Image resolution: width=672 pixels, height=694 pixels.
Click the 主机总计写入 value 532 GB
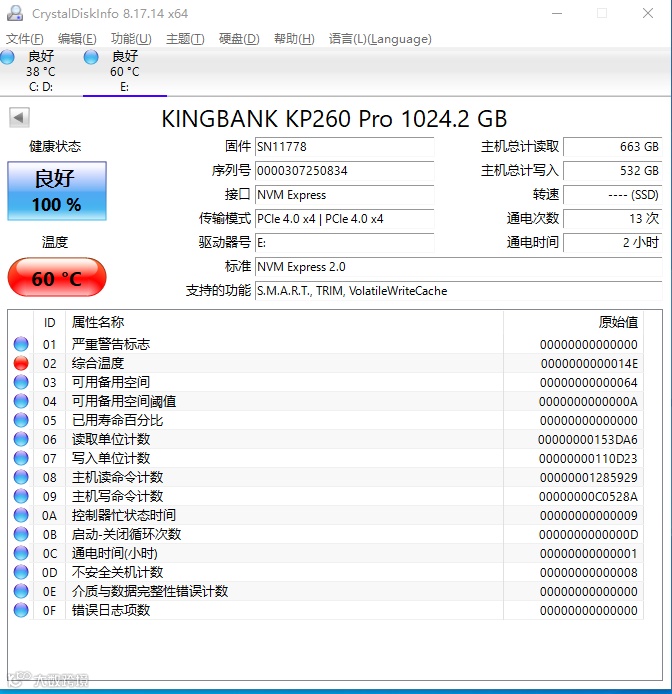point(613,171)
